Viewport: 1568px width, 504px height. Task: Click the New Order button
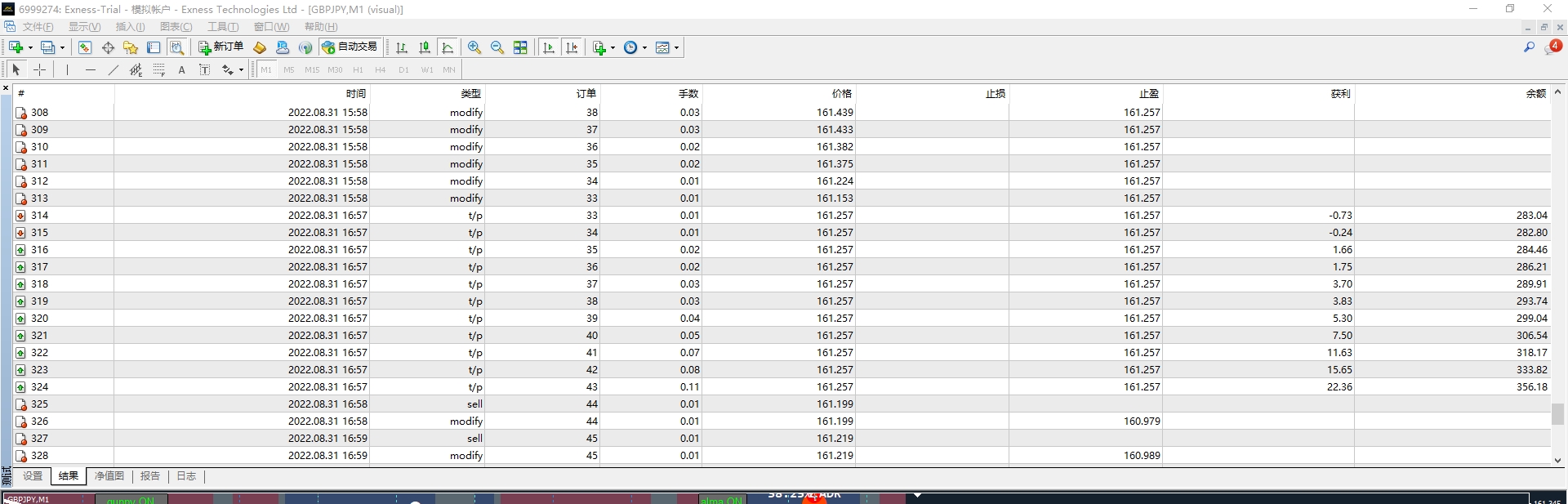point(220,47)
